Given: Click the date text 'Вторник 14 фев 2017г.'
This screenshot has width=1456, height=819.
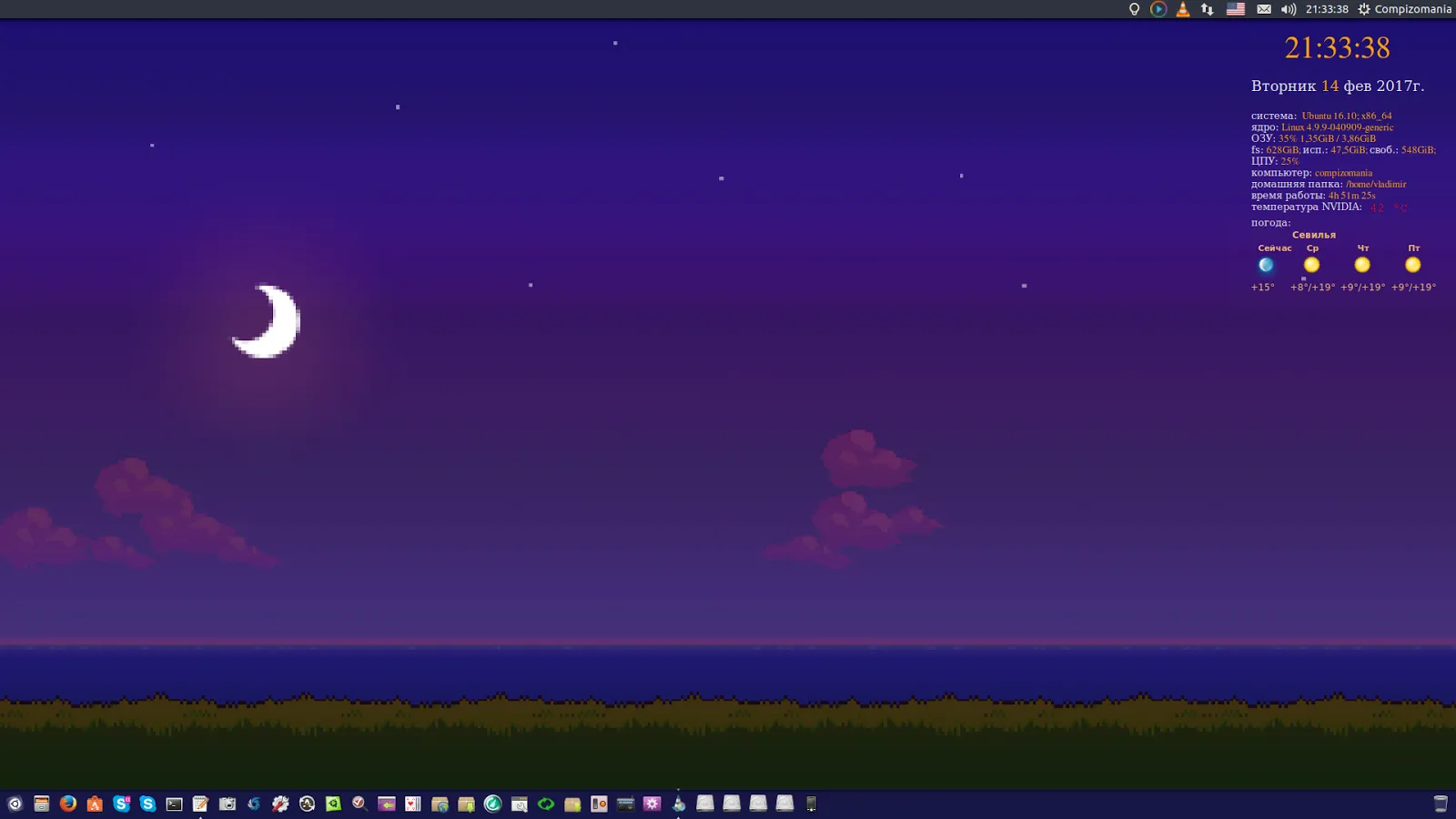Looking at the screenshot, I should click(1338, 86).
